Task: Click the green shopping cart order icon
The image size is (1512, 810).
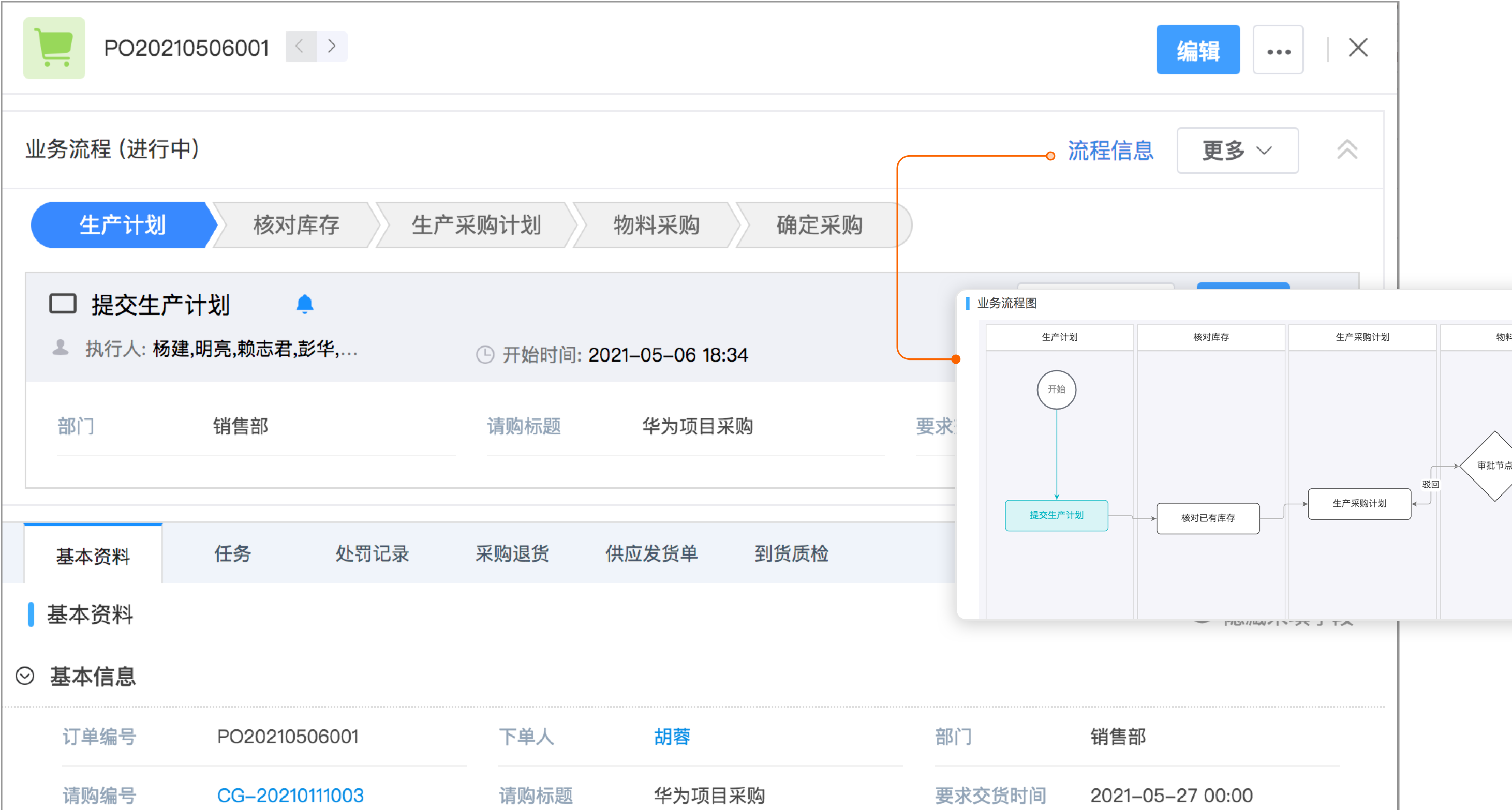Action: [54, 48]
